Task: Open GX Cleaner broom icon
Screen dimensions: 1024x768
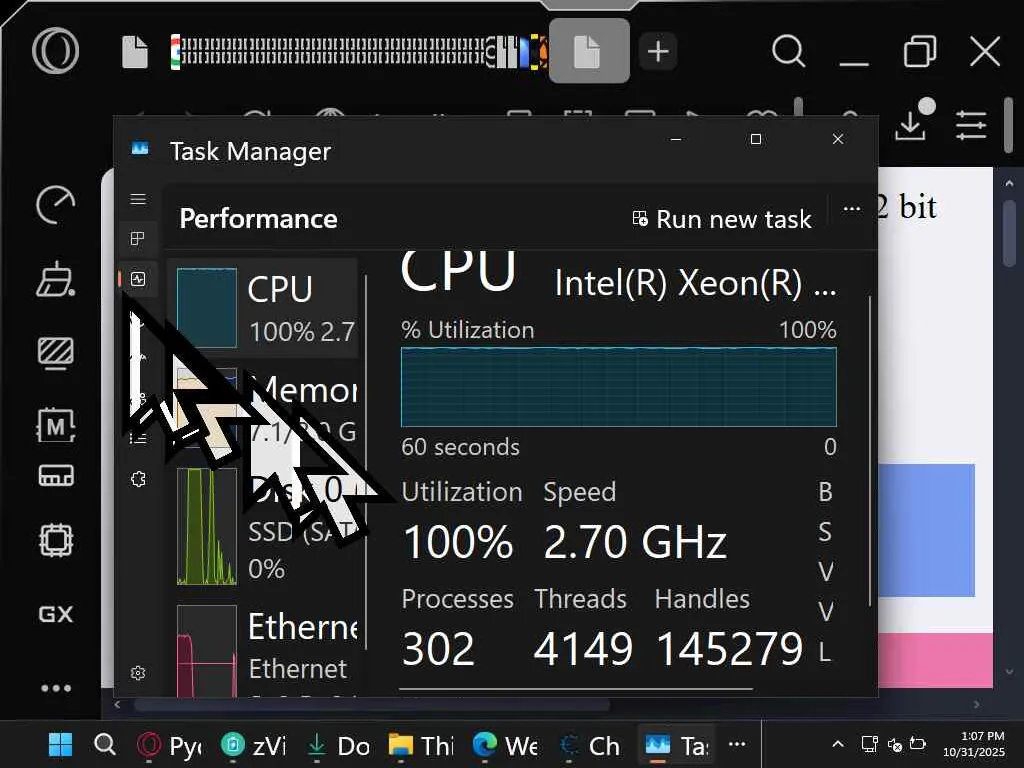Action: coord(55,280)
